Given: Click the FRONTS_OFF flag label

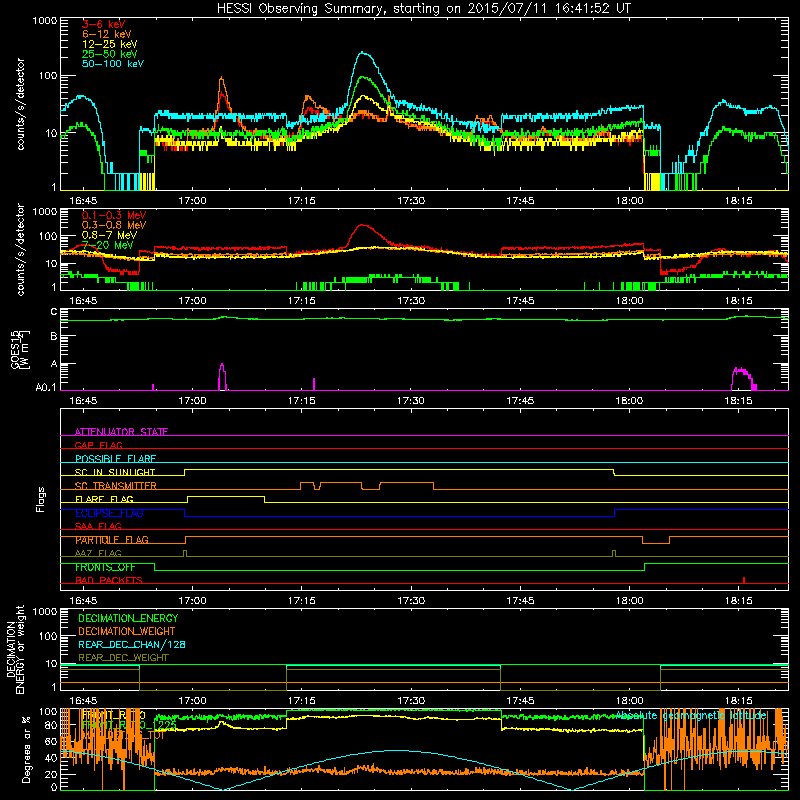Looking at the screenshot, I should pyautogui.click(x=105, y=567).
